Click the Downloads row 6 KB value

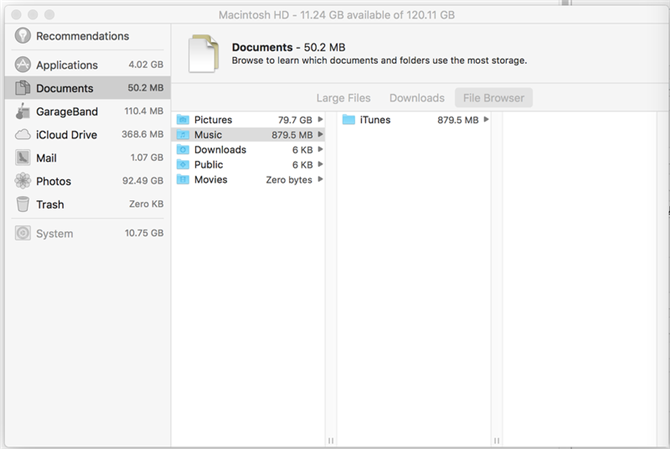click(x=302, y=150)
